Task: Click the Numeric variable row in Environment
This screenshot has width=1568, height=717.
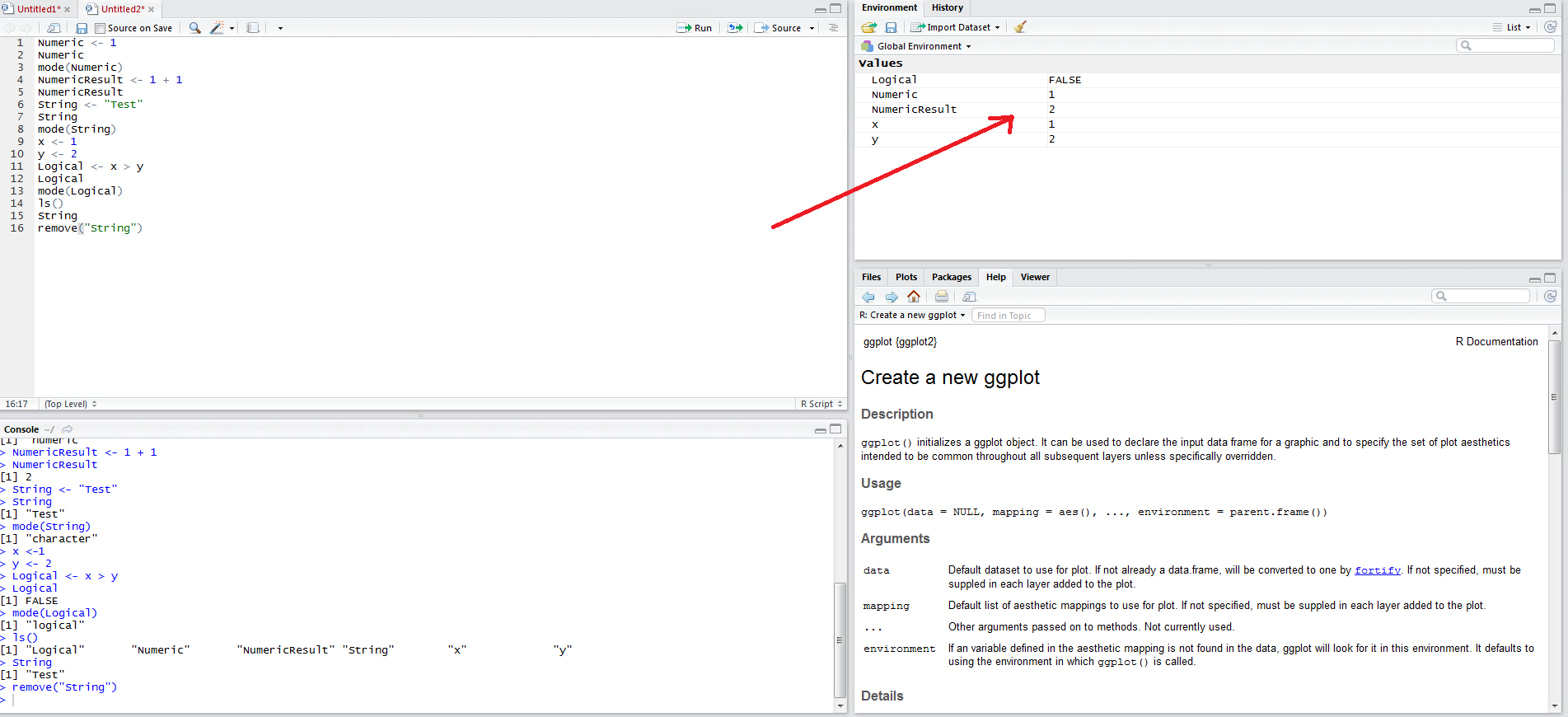Action: 1207,95
